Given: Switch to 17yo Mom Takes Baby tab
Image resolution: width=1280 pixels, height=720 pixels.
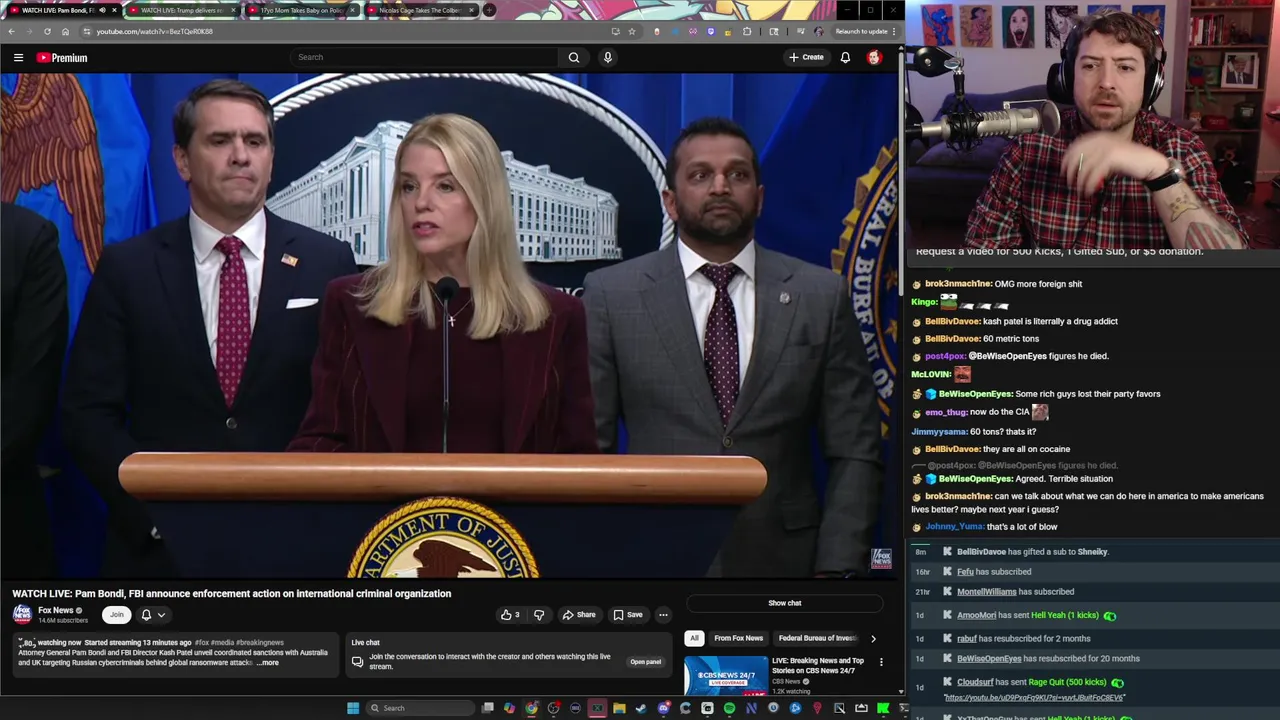Looking at the screenshot, I should click(x=300, y=10).
